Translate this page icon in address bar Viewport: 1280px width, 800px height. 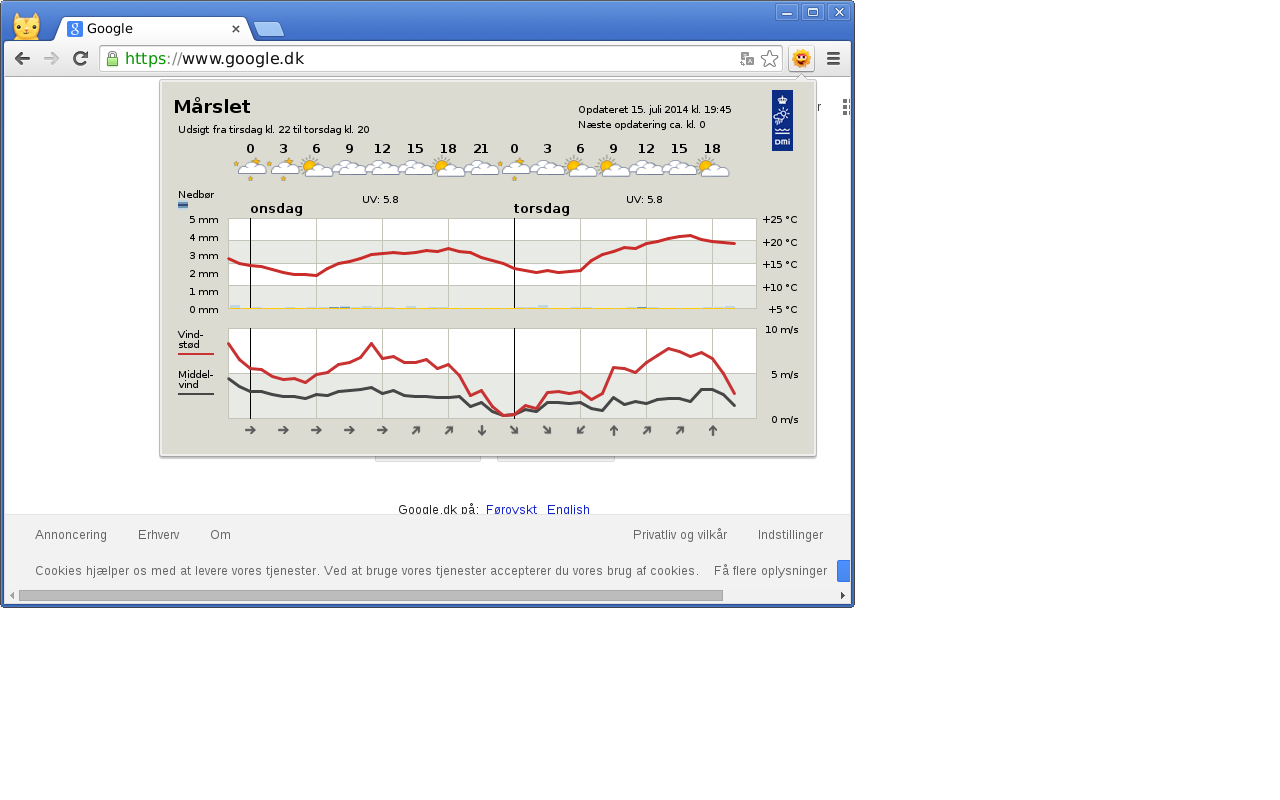(x=747, y=59)
